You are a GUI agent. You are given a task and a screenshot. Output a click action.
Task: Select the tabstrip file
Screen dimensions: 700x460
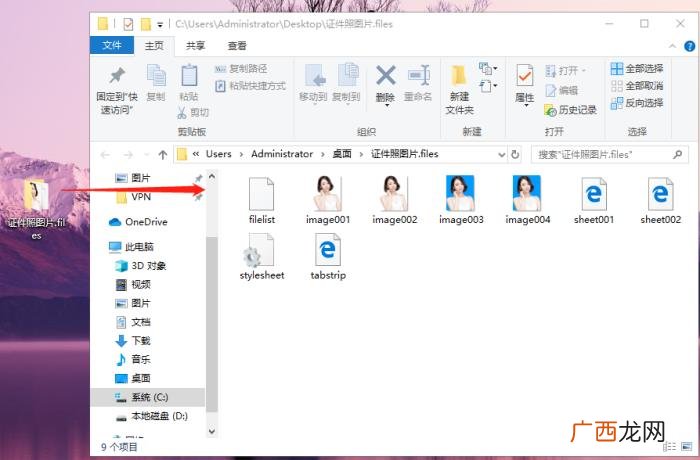coord(328,257)
